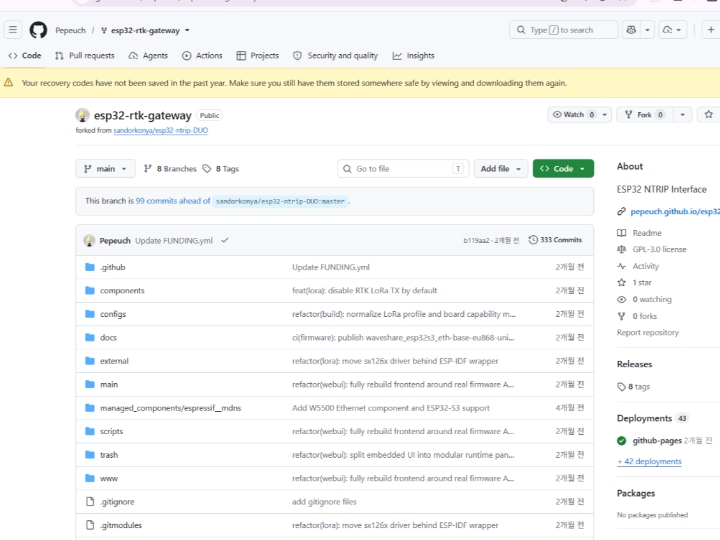Click the pulse icon next to Activity

coord(621,266)
